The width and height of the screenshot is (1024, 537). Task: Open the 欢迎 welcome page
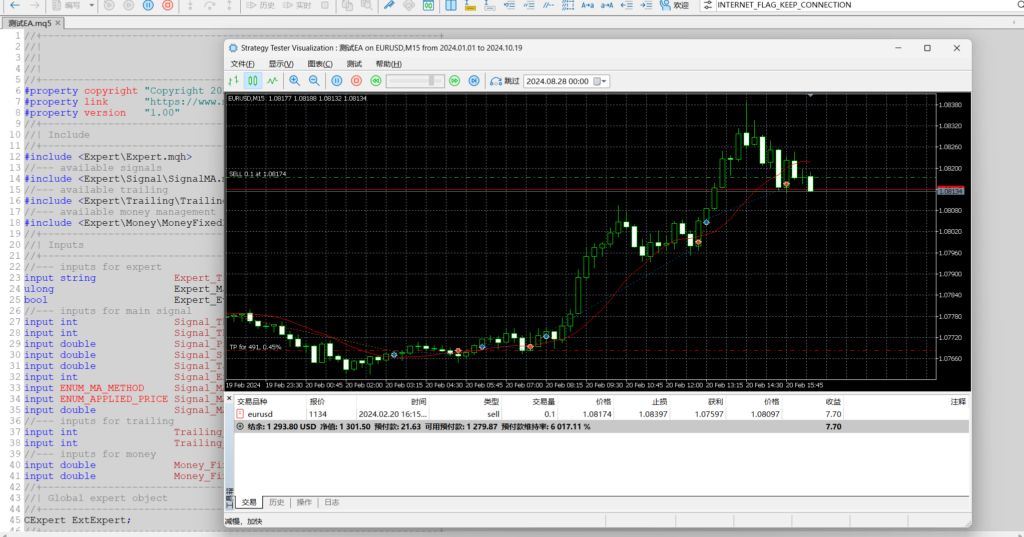point(675,5)
